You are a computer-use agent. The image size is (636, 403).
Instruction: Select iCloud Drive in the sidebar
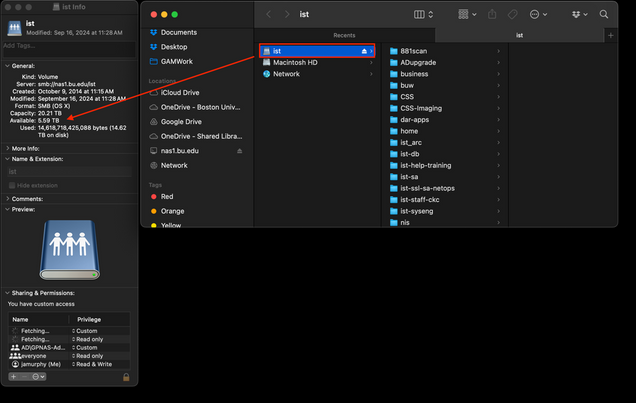tap(180, 93)
